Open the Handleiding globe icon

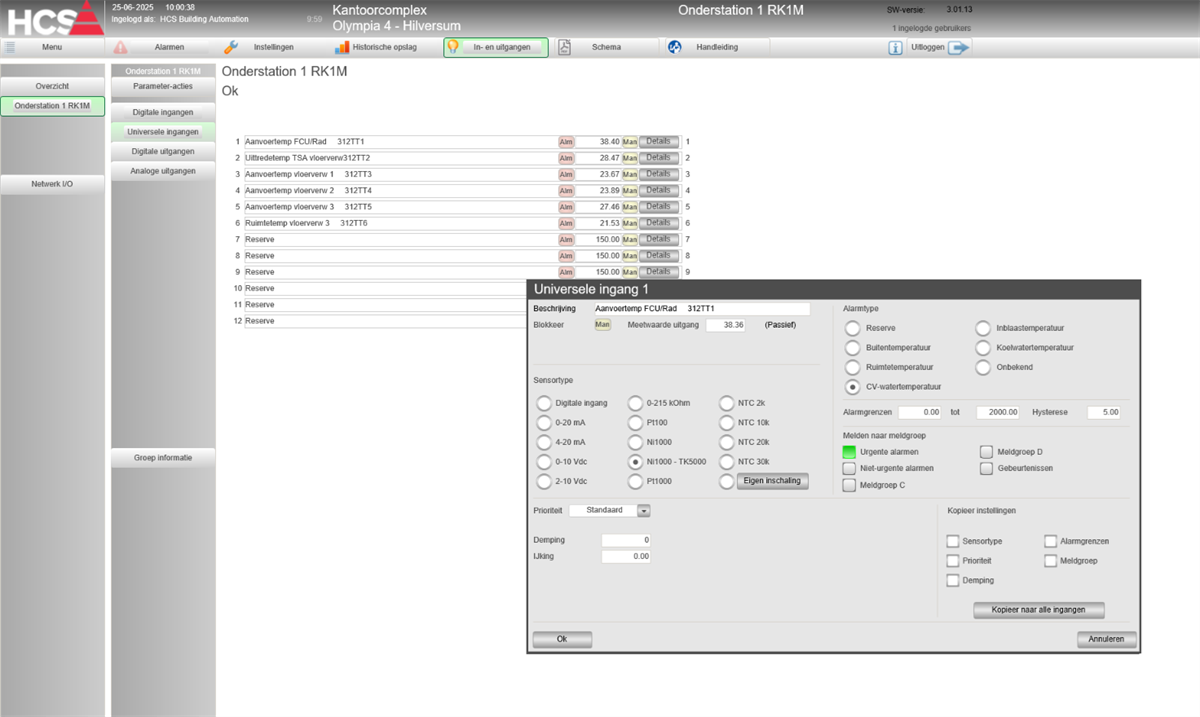click(x=675, y=47)
